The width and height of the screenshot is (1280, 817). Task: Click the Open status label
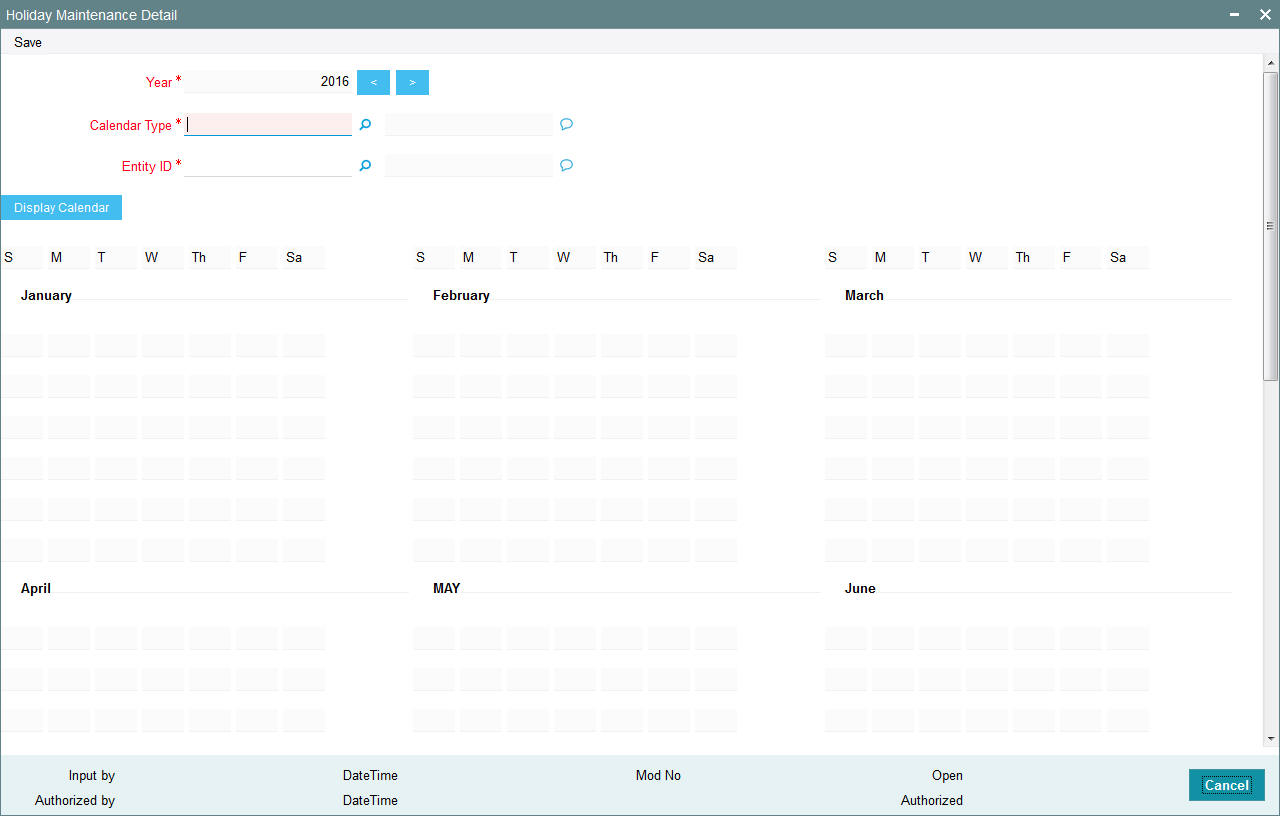[x=947, y=776]
